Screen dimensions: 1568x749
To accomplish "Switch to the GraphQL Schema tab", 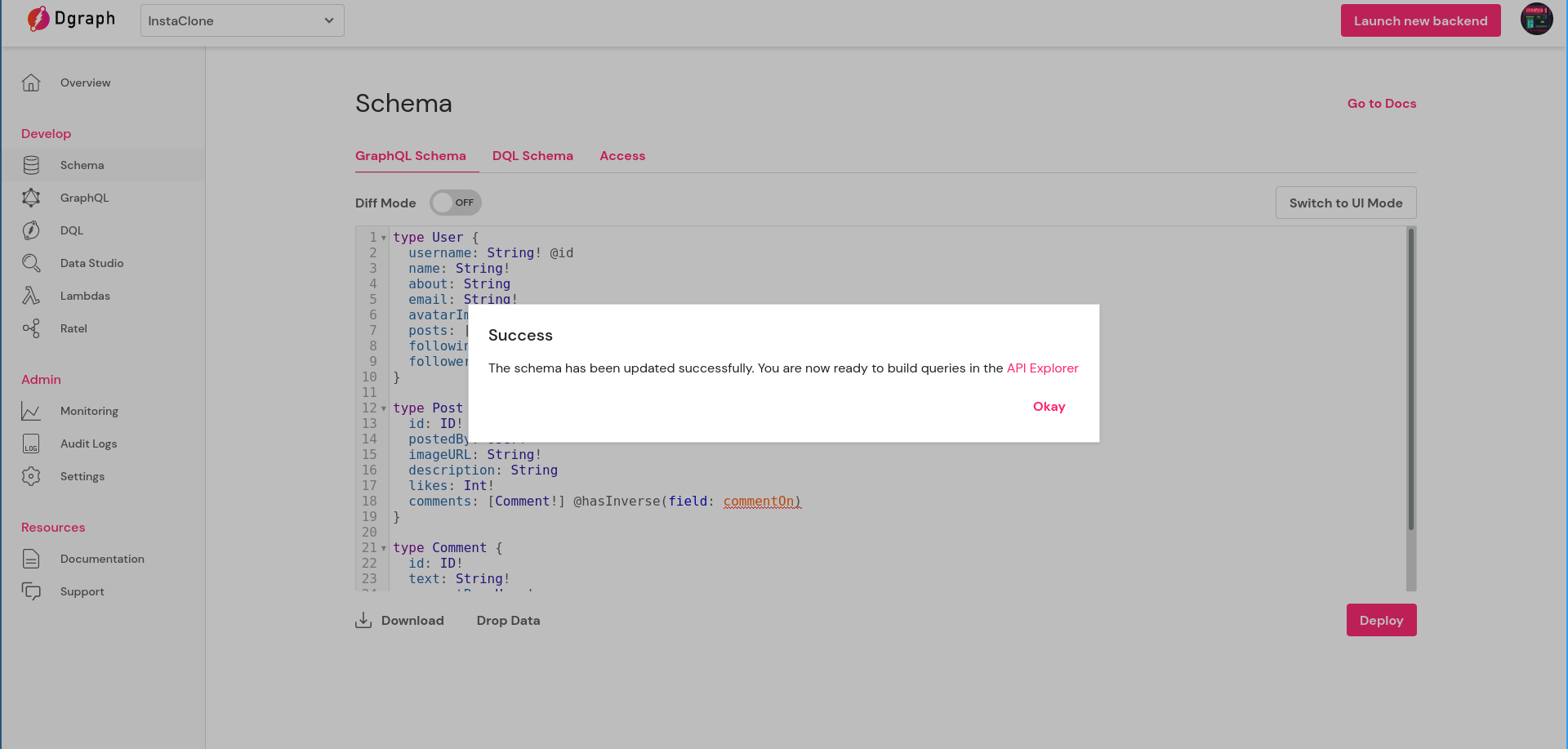I will tap(411, 156).
